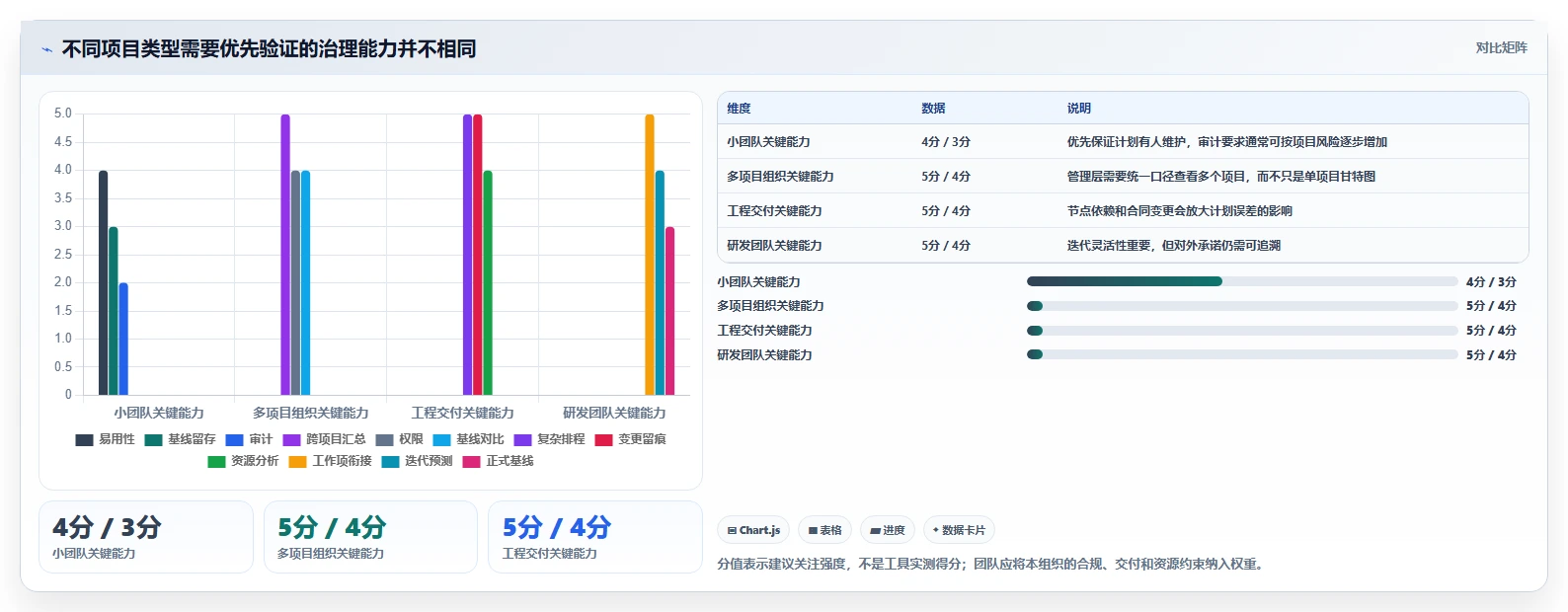Open the 工程交付关键能力 data card

[595, 537]
